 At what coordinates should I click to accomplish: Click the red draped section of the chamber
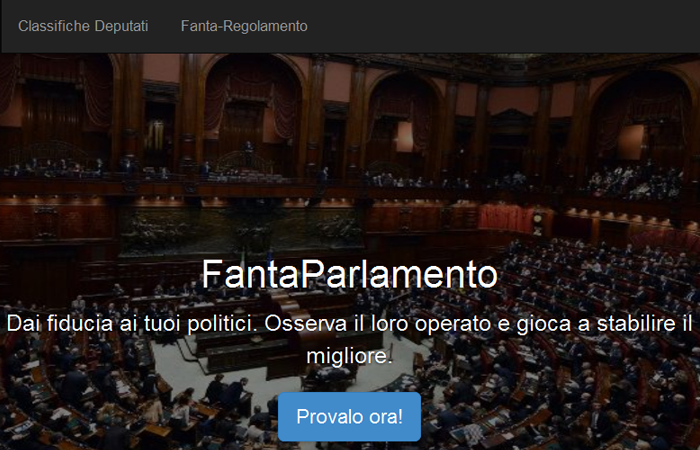506,218
